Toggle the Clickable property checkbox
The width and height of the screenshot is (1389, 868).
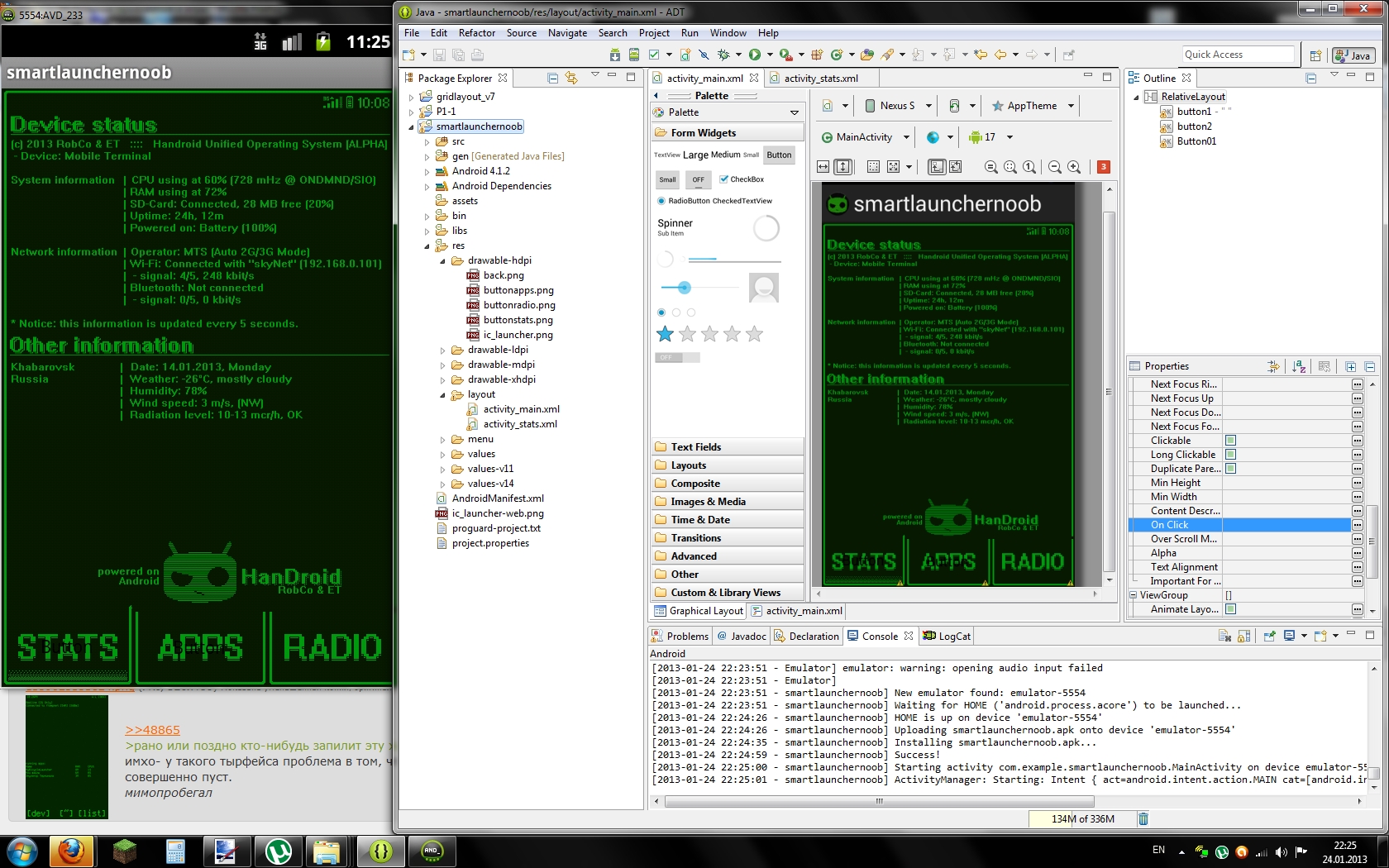point(1230,441)
